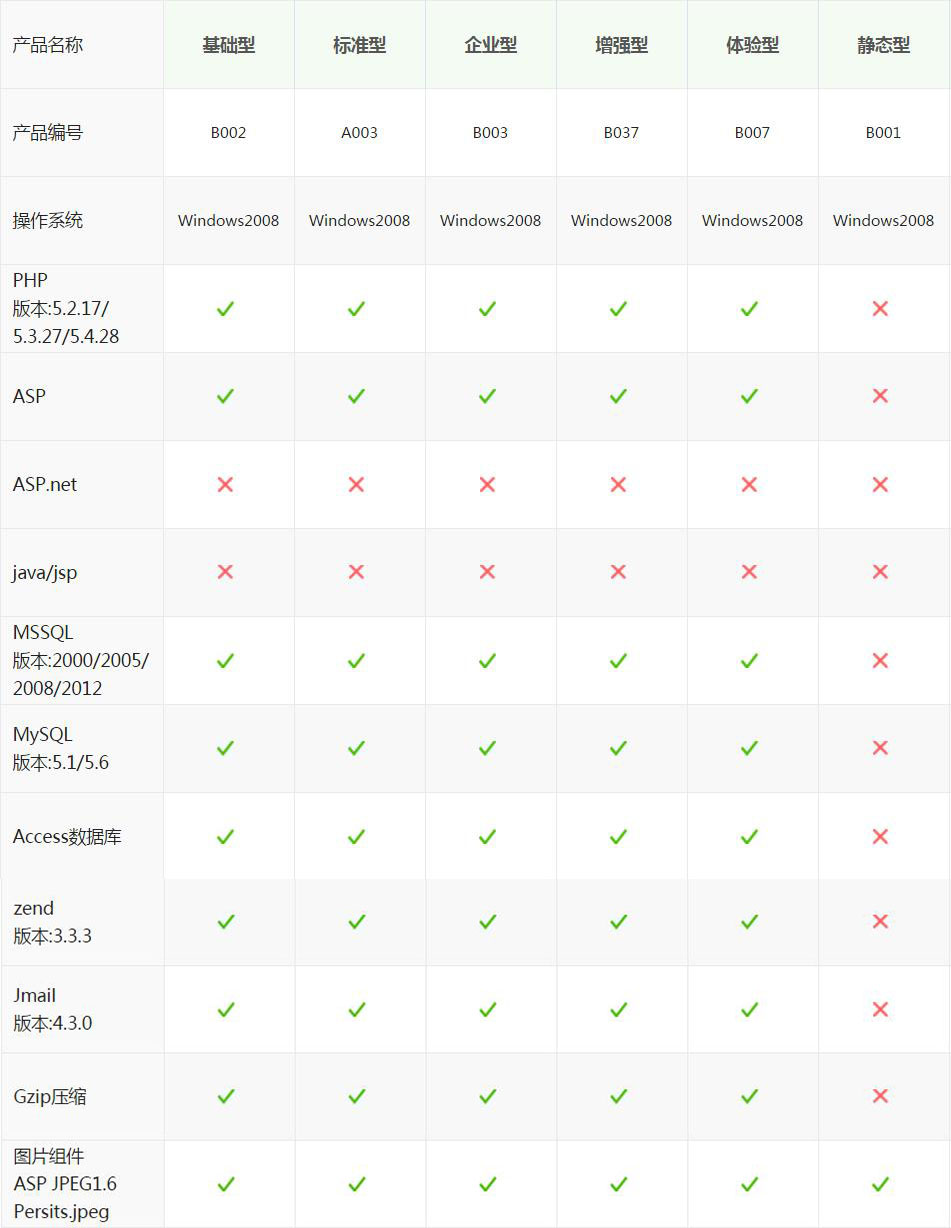Click the red cross for Jmail under 静态型
Image resolution: width=951 pixels, height=1228 pixels.
pos(880,1010)
